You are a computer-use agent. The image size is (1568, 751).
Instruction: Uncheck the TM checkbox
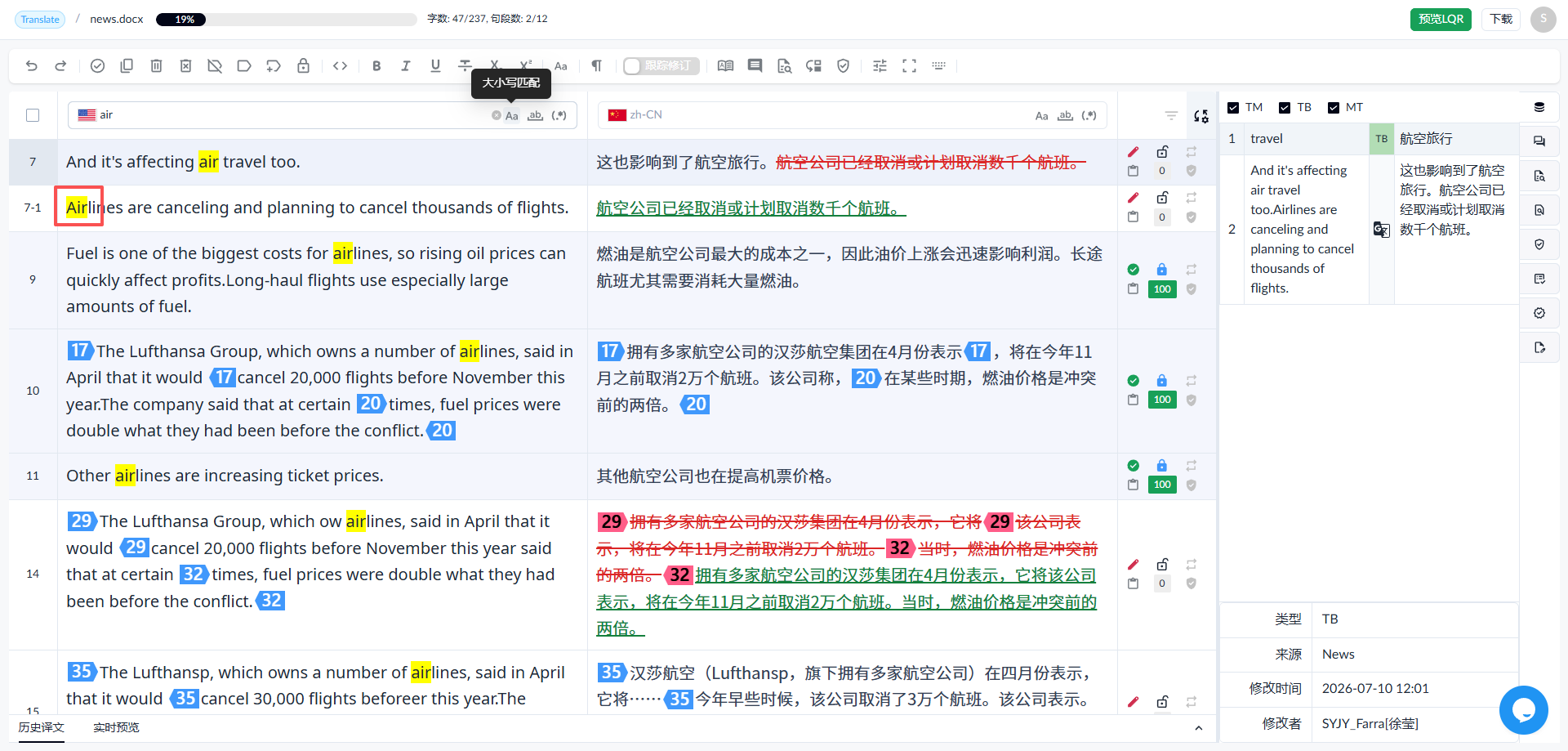pos(1233,108)
